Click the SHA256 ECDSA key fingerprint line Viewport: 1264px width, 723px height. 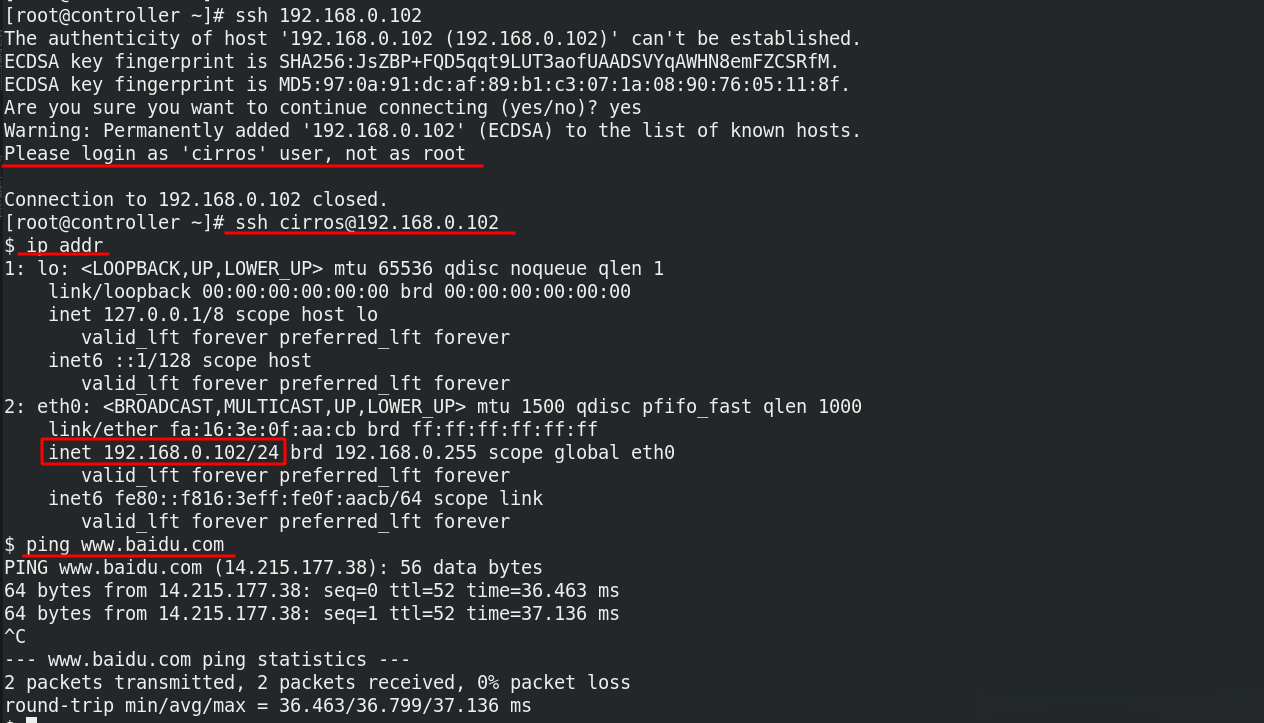click(421, 62)
